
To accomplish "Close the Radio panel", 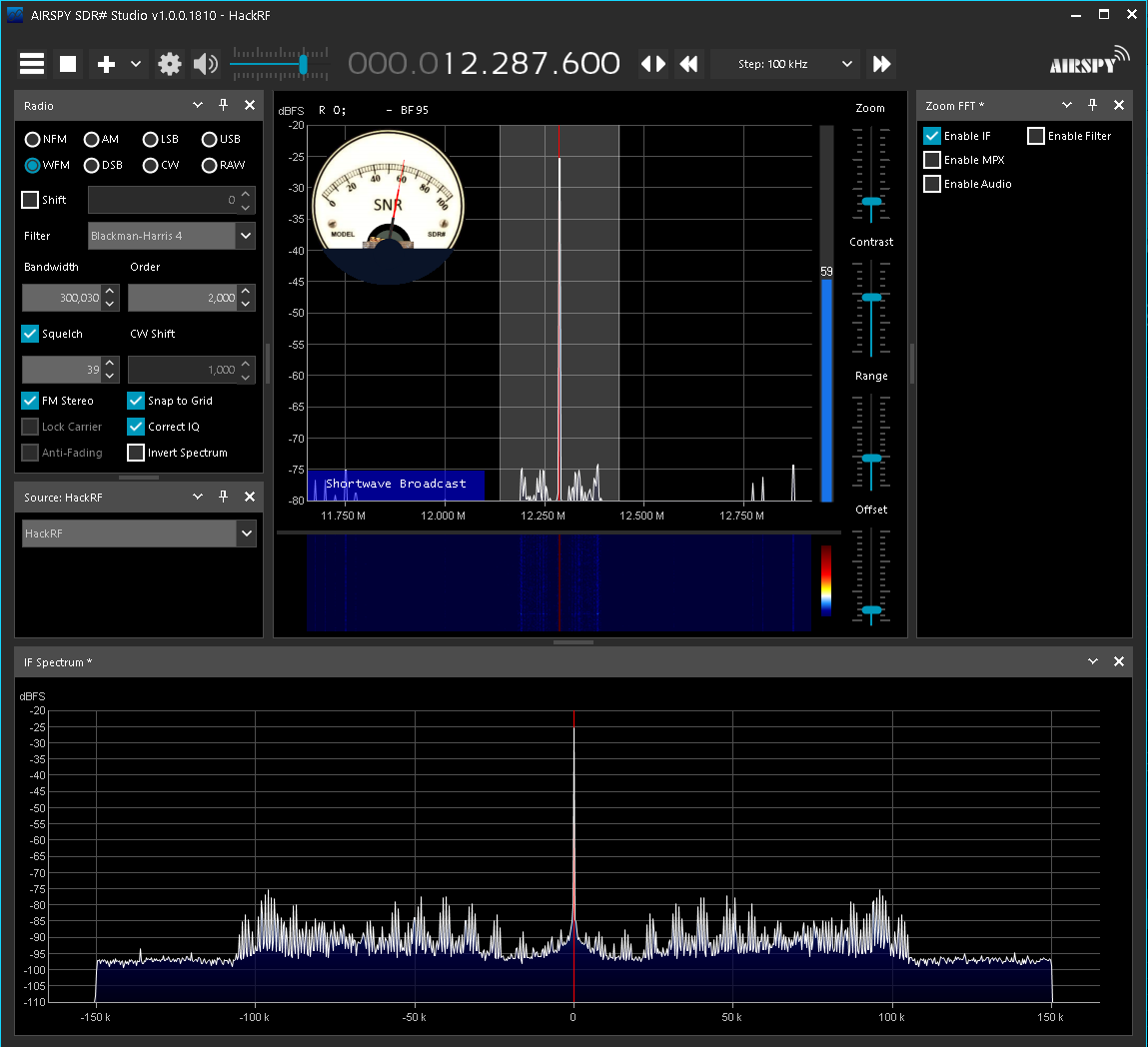I will coord(250,106).
